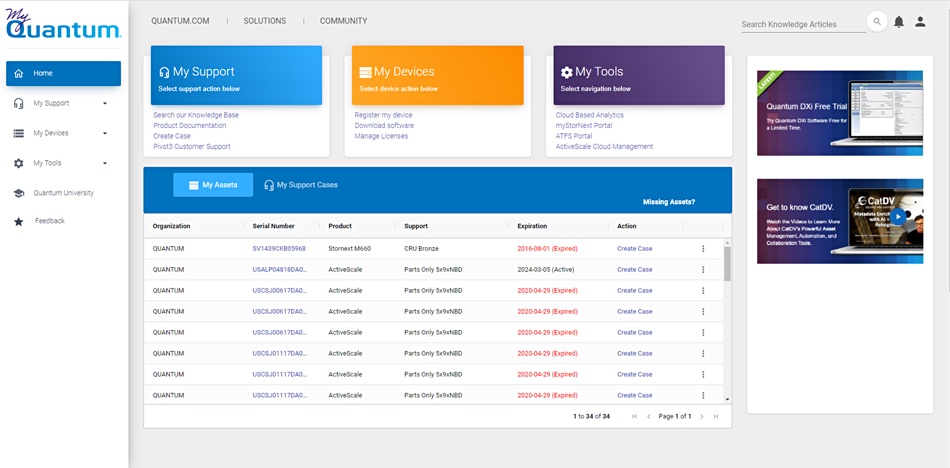
Task: Go to the previous page arrow
Action: [649, 416]
